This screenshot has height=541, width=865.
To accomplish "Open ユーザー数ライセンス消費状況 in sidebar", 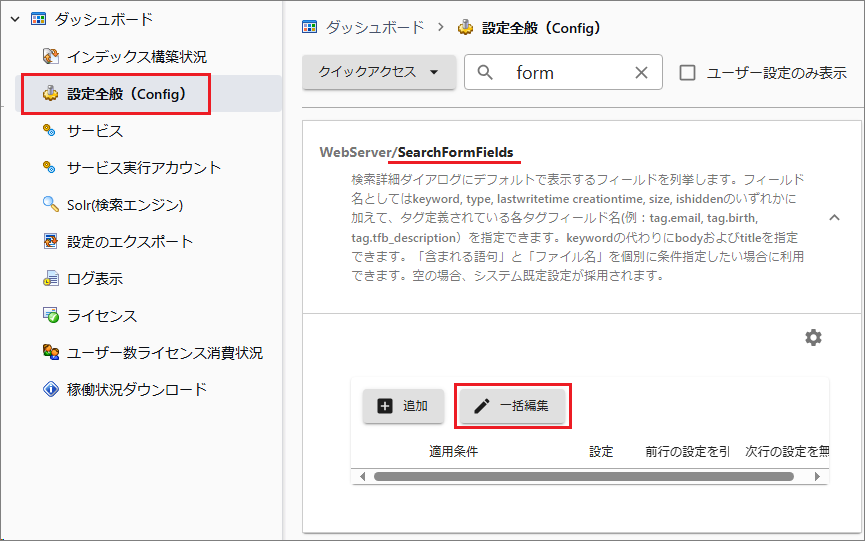I will tap(165, 353).
